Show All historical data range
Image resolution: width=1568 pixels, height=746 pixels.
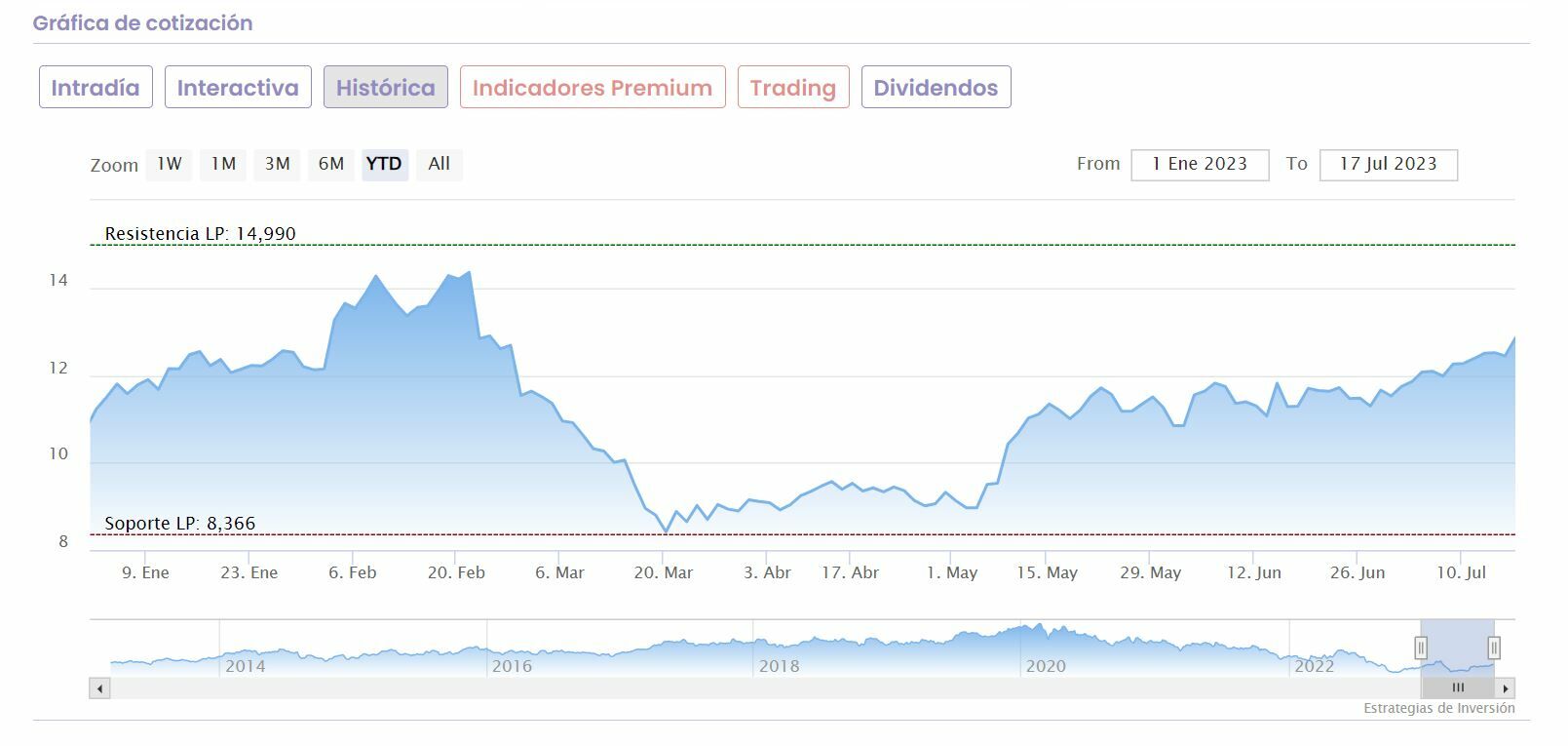click(x=440, y=165)
